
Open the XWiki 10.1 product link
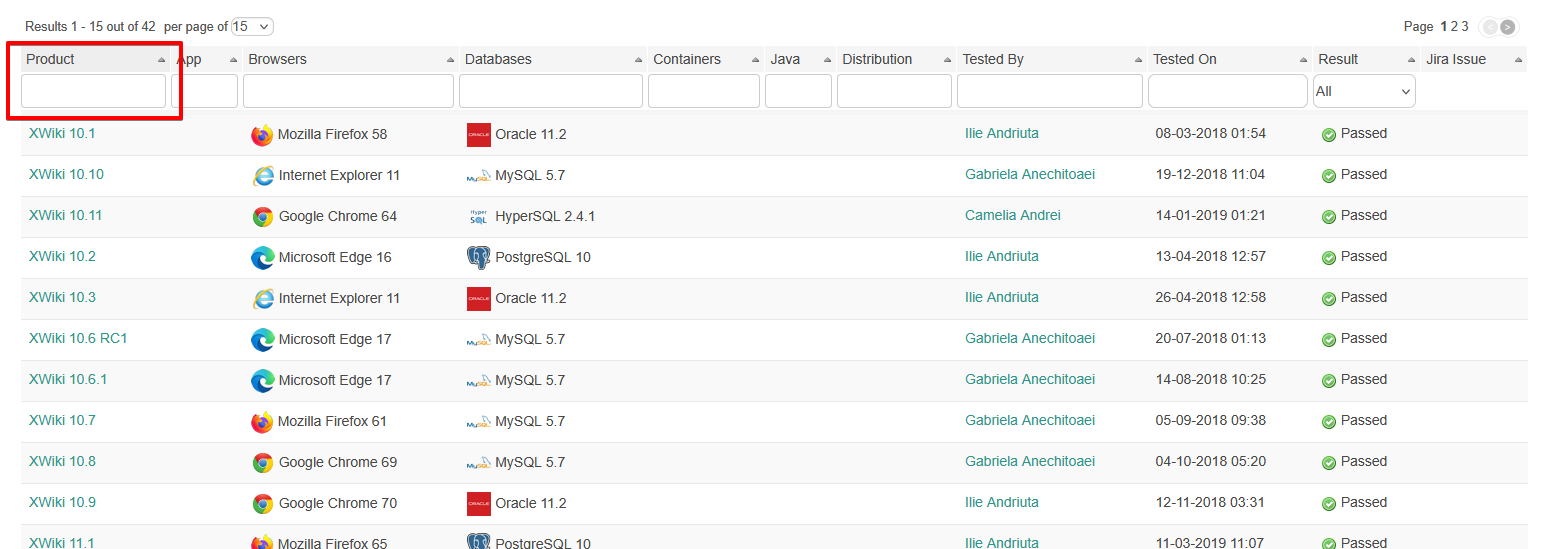pyautogui.click(x=62, y=133)
